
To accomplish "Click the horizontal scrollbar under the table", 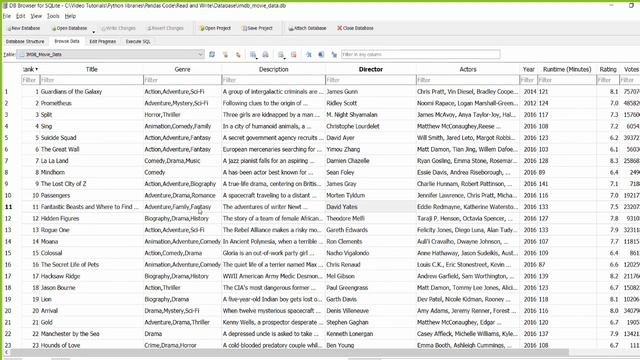I will (290, 352).
